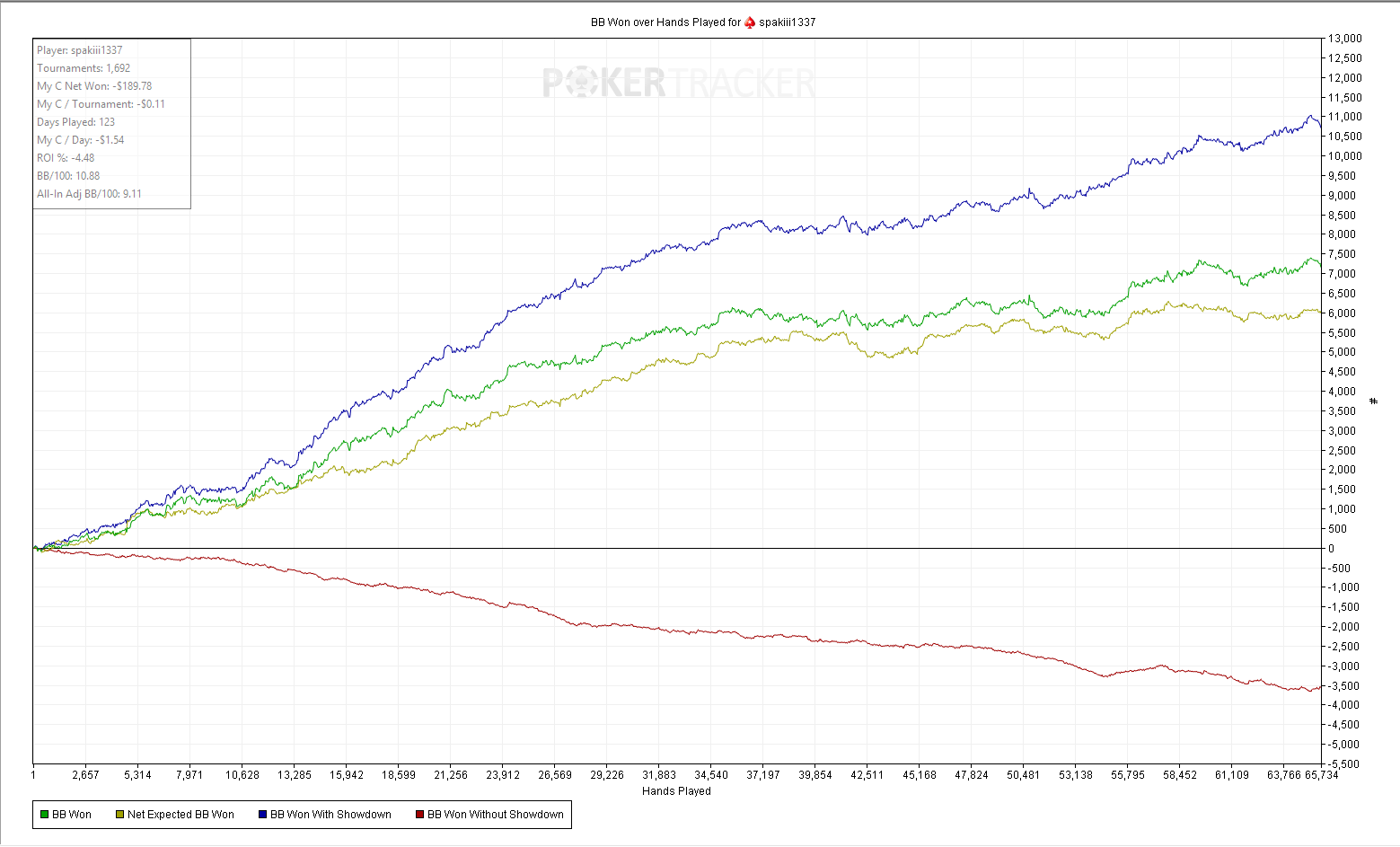Click the yellow Net Expected BB Won swatch
Viewport: 1400px width, 847px height.
(x=119, y=815)
